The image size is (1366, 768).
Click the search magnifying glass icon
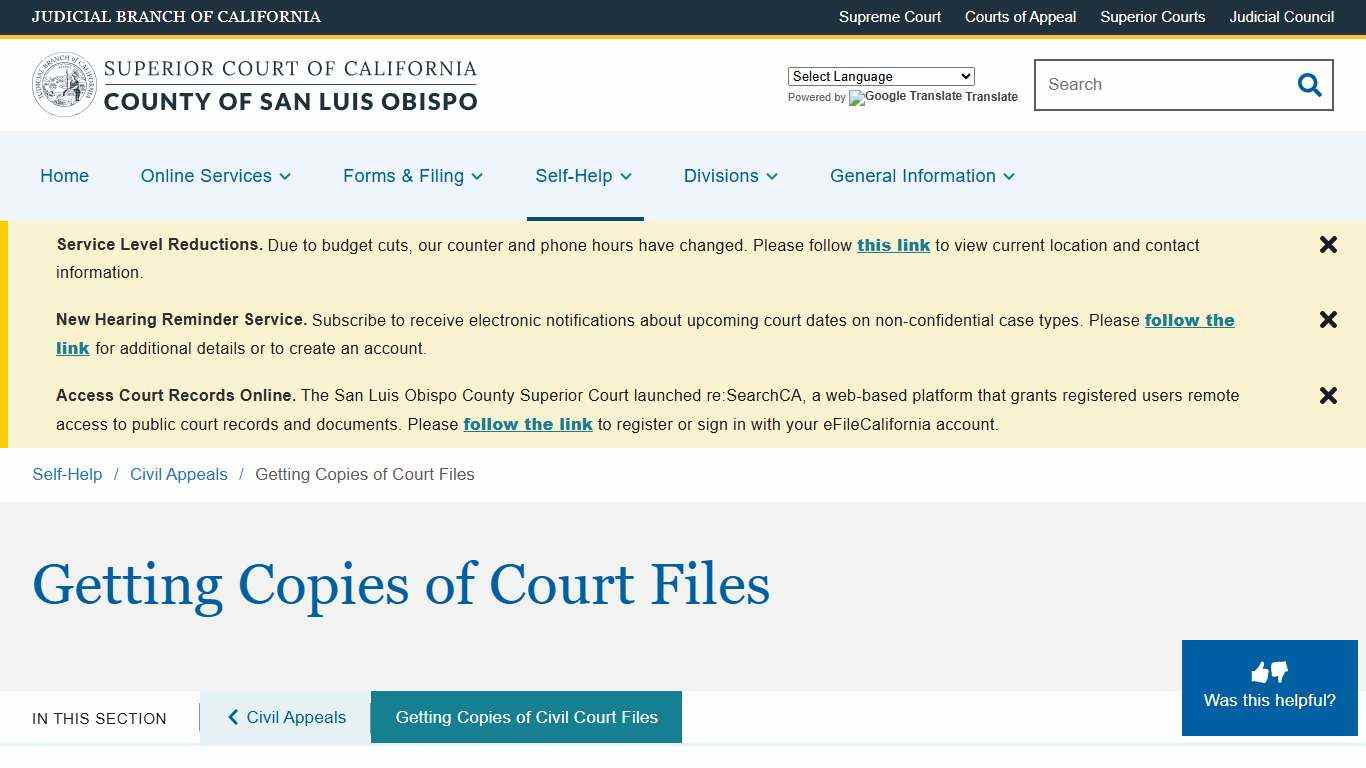[1309, 85]
